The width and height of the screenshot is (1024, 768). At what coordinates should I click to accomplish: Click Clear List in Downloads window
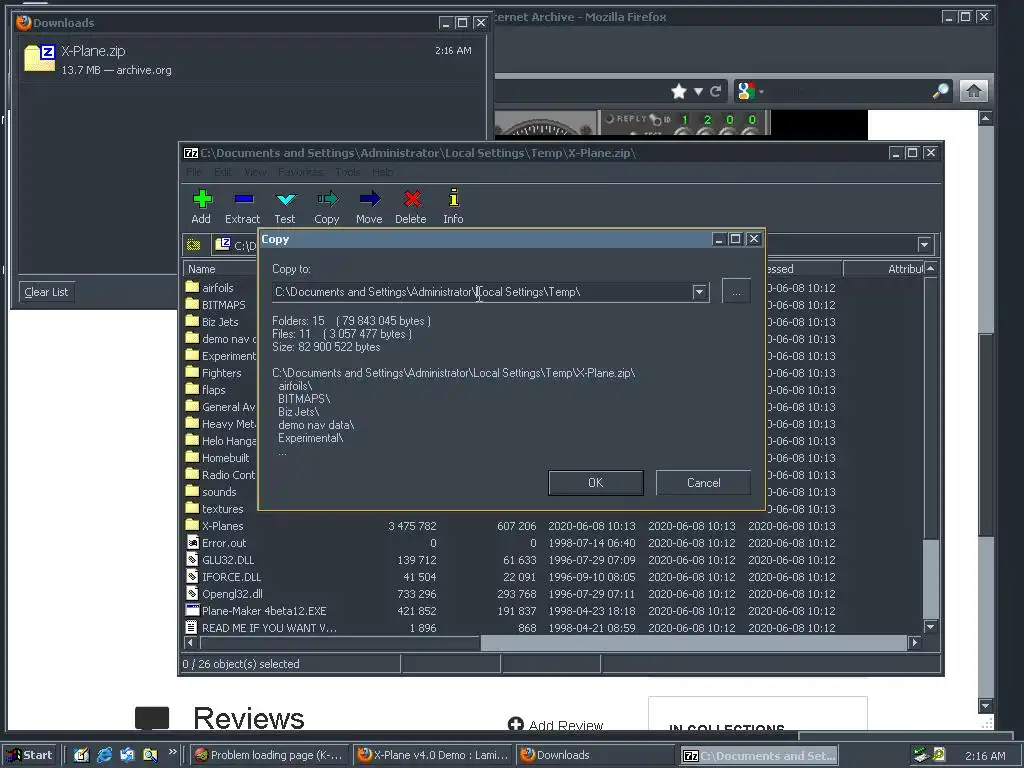coord(46,292)
